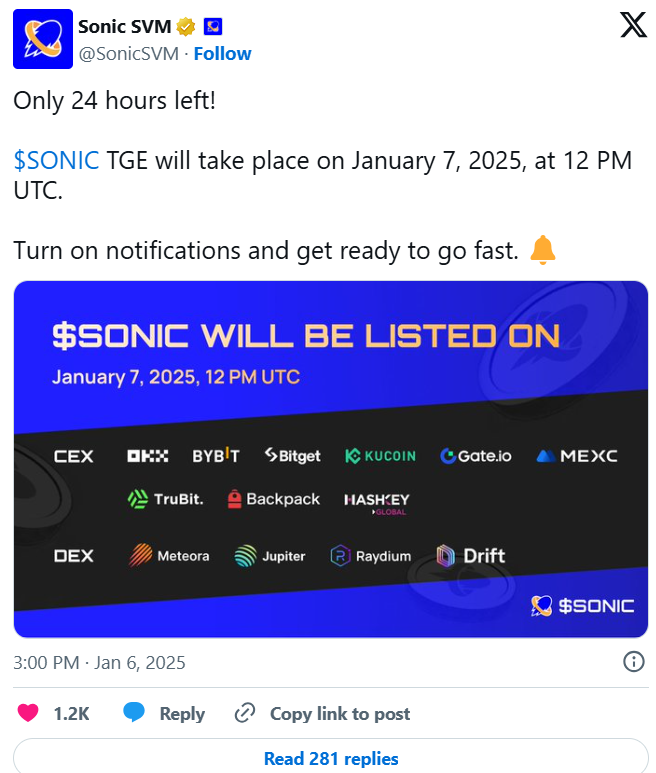Like the post with heart icon
The height and width of the screenshot is (773, 656).
[x=30, y=713]
